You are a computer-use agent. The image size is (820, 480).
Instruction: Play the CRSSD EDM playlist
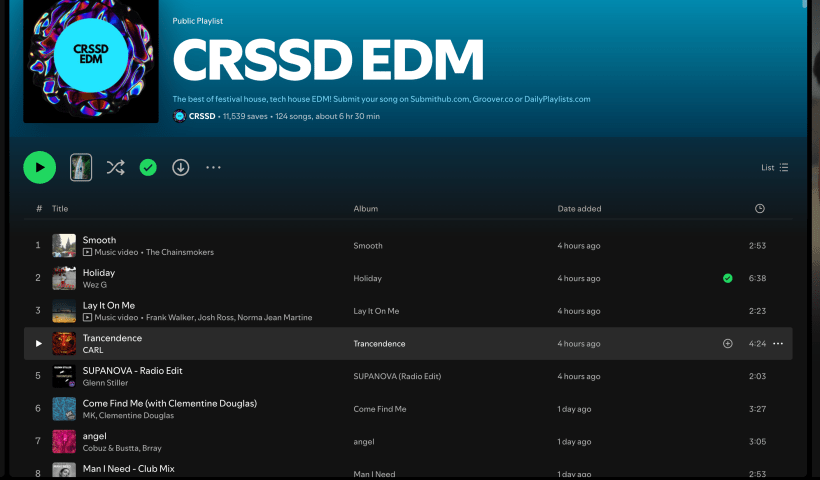click(39, 167)
